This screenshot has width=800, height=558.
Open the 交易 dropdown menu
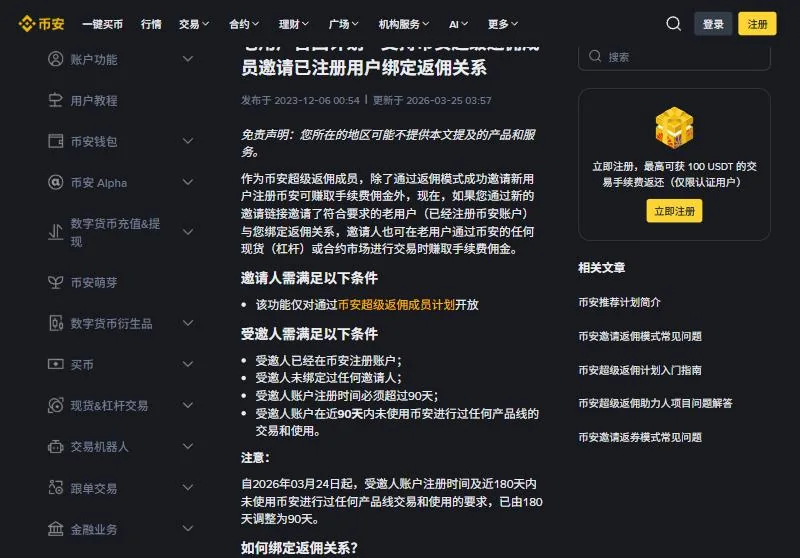click(x=194, y=24)
